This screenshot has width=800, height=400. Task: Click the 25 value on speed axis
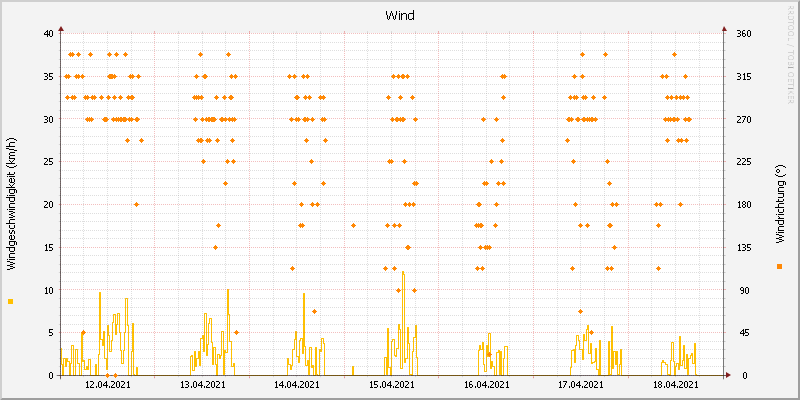click(48, 162)
